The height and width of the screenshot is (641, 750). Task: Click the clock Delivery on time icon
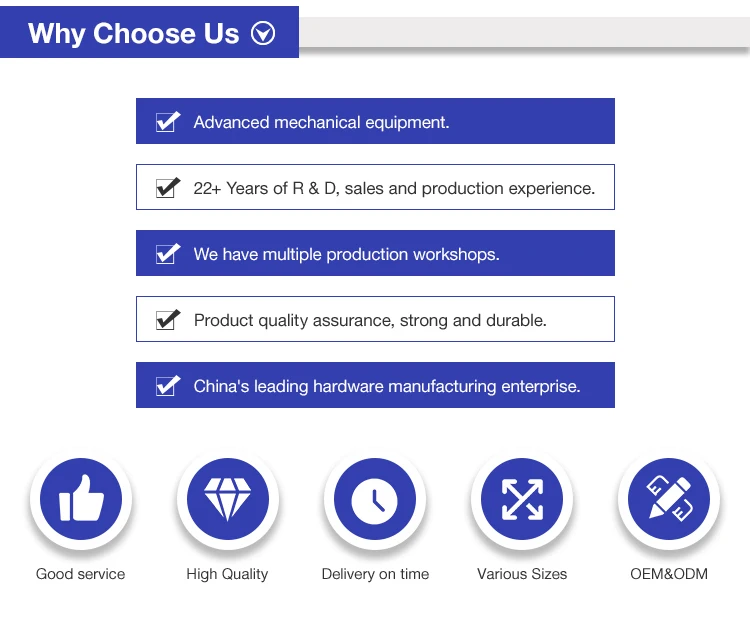[375, 499]
